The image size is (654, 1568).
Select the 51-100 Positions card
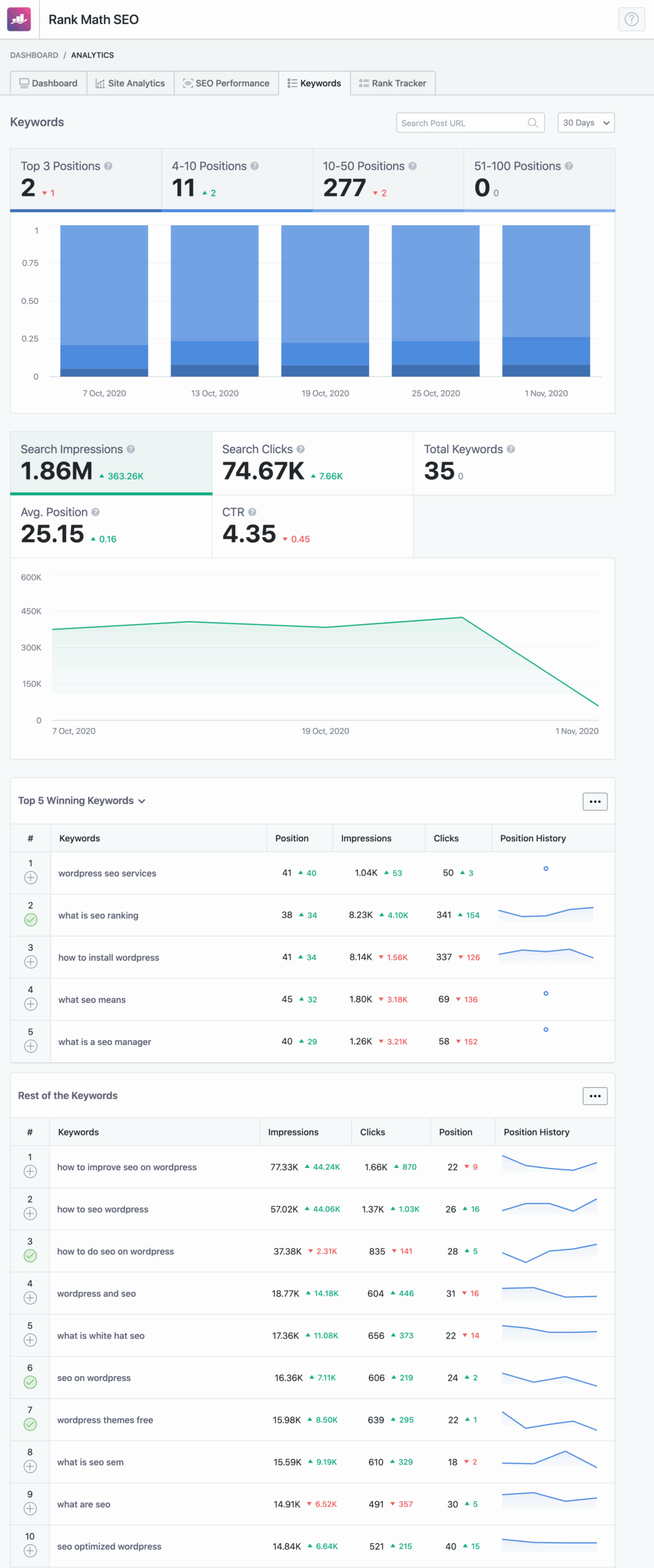coord(539,179)
